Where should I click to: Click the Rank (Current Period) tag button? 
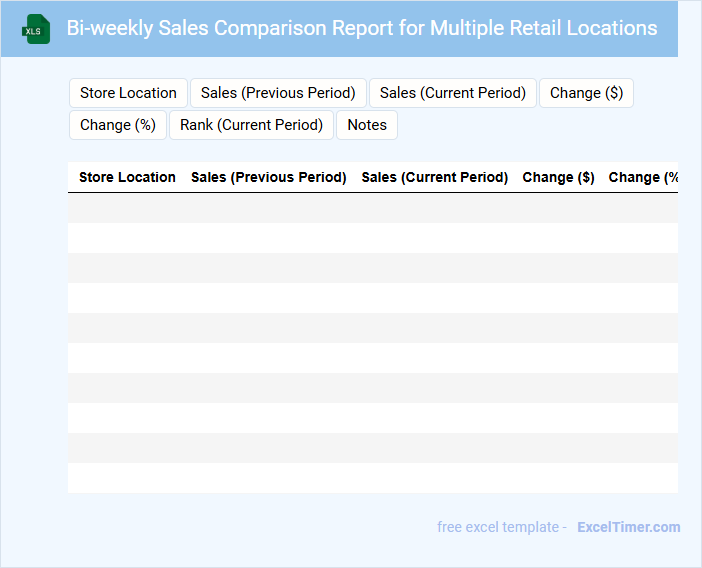coord(251,125)
